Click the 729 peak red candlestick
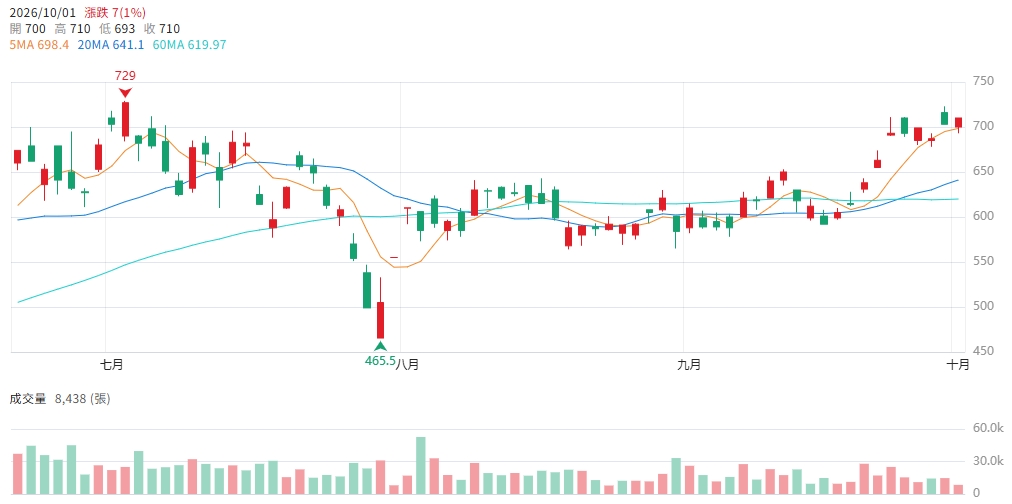This screenshot has height=504, width=1012. [125, 119]
